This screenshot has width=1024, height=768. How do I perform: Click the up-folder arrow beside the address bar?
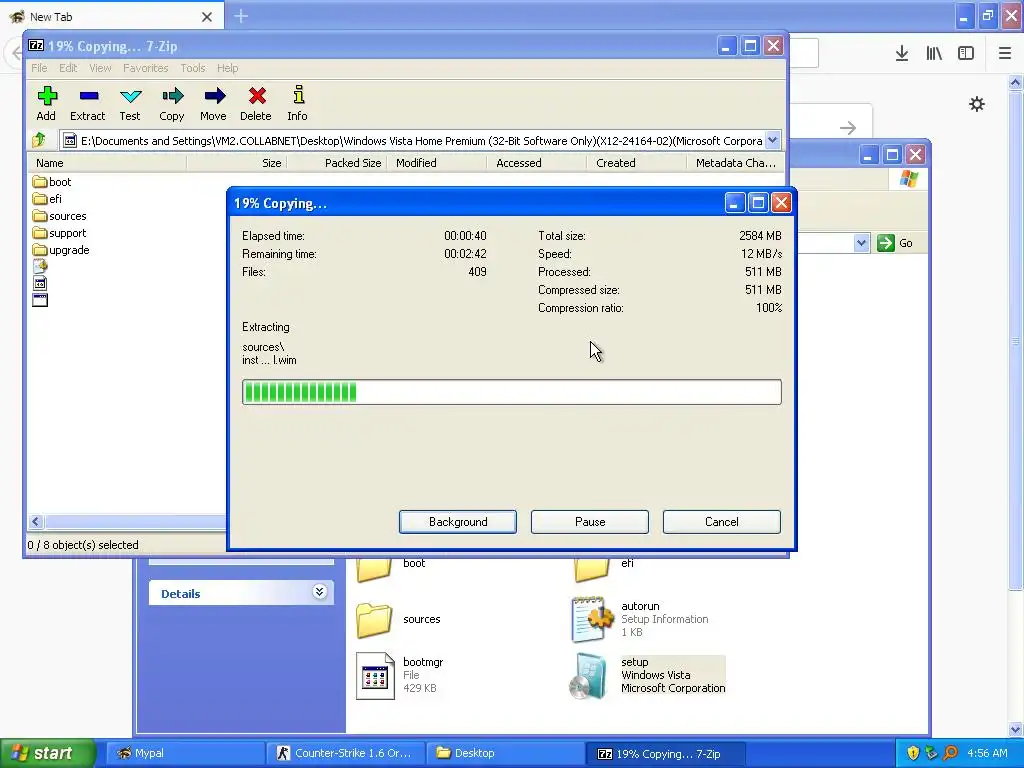[39, 140]
